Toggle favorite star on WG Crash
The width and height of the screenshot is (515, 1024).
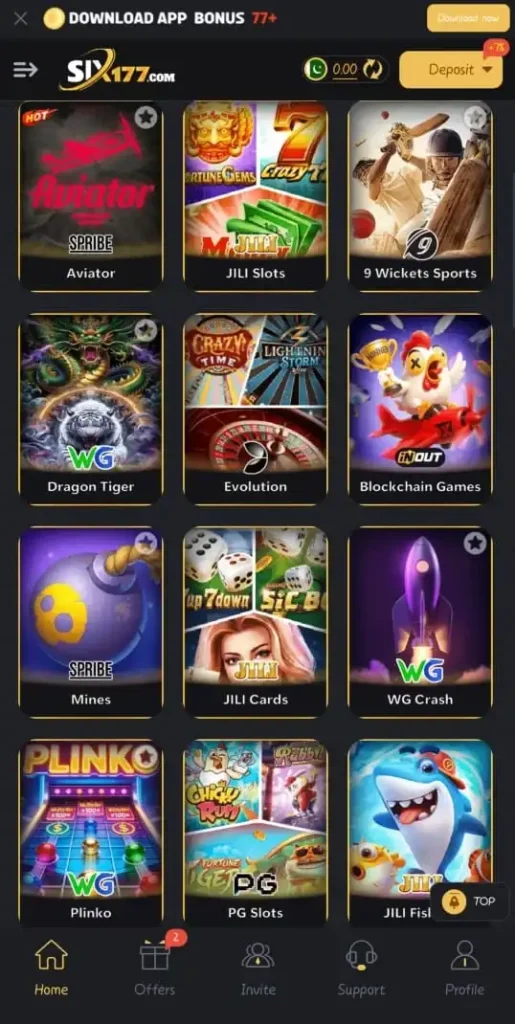click(475, 543)
